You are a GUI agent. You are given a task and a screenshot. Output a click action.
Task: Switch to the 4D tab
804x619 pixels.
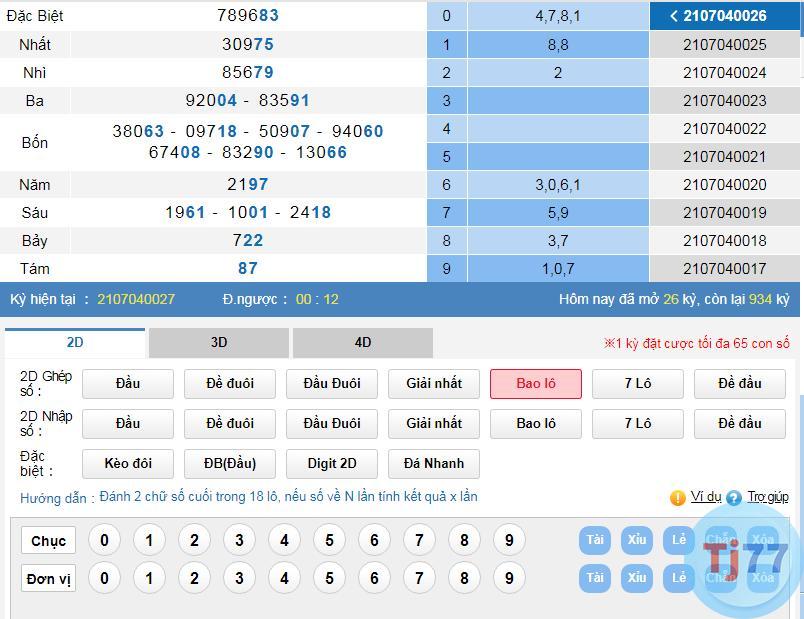click(x=361, y=343)
